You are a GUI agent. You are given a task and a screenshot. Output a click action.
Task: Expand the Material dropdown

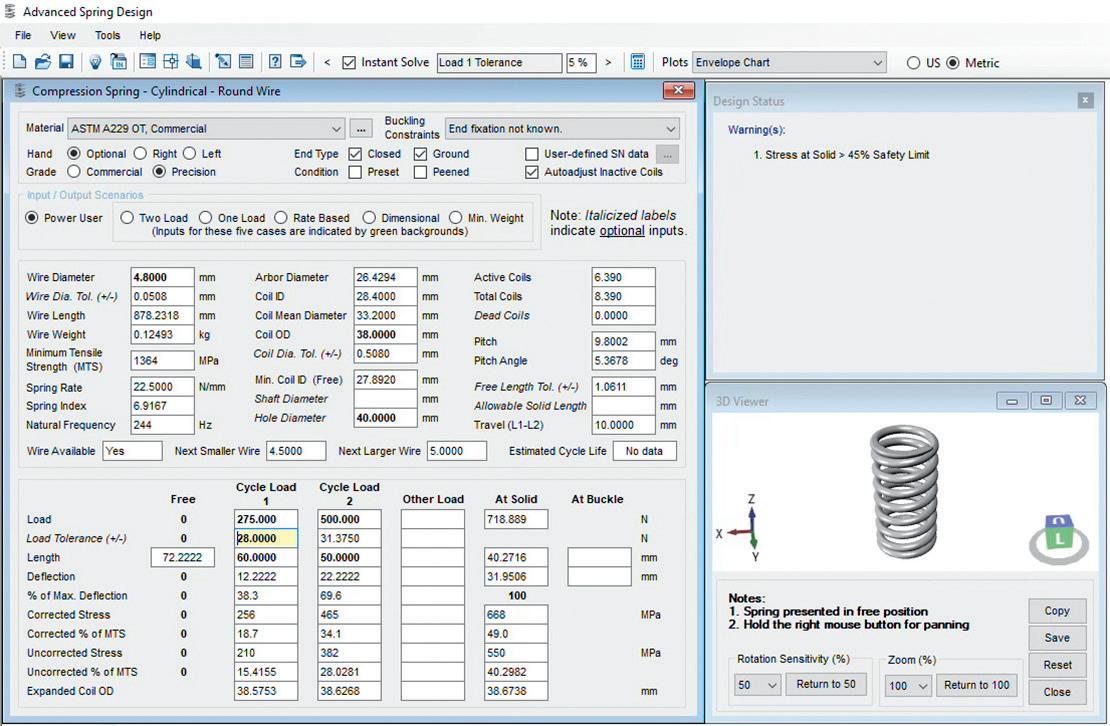(x=335, y=129)
